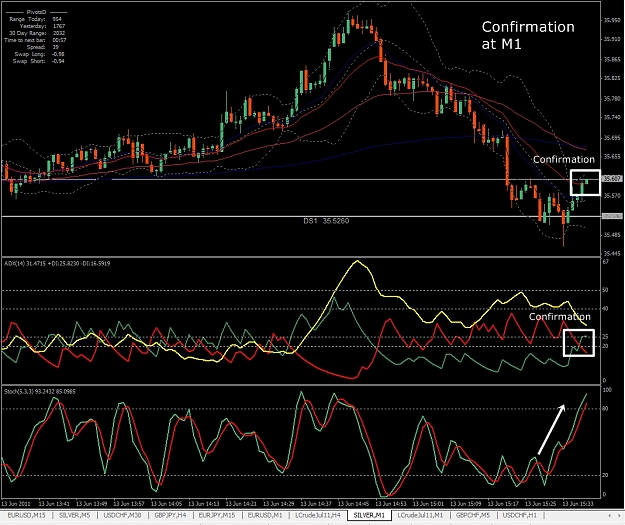Click the Yesterday range info line
Screen dimensions: 625x525
[42, 26]
